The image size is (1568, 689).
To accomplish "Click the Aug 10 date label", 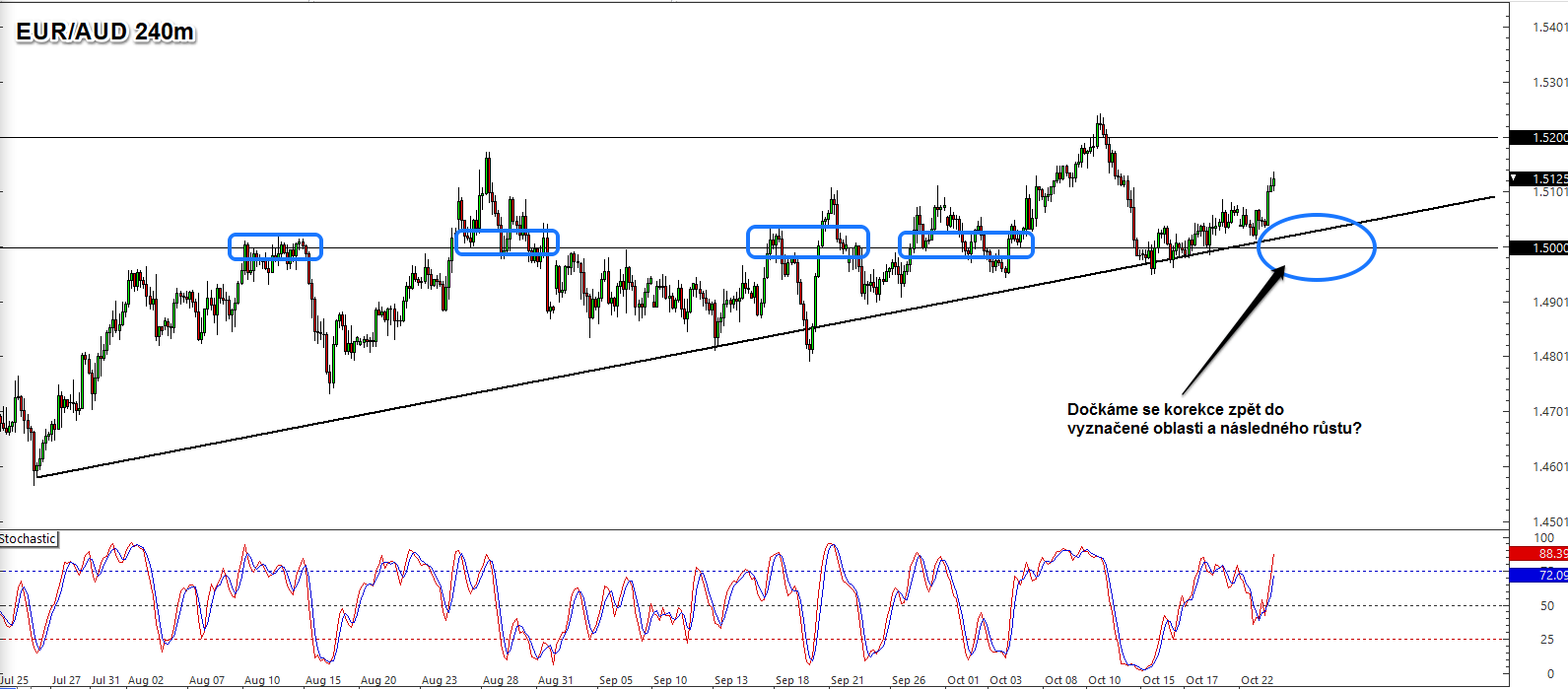I will coord(262,680).
